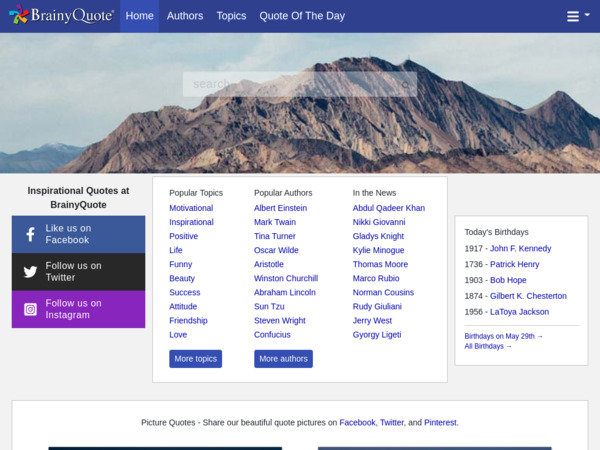Open the Topics menu item
This screenshot has width=600, height=450.
(x=231, y=16)
